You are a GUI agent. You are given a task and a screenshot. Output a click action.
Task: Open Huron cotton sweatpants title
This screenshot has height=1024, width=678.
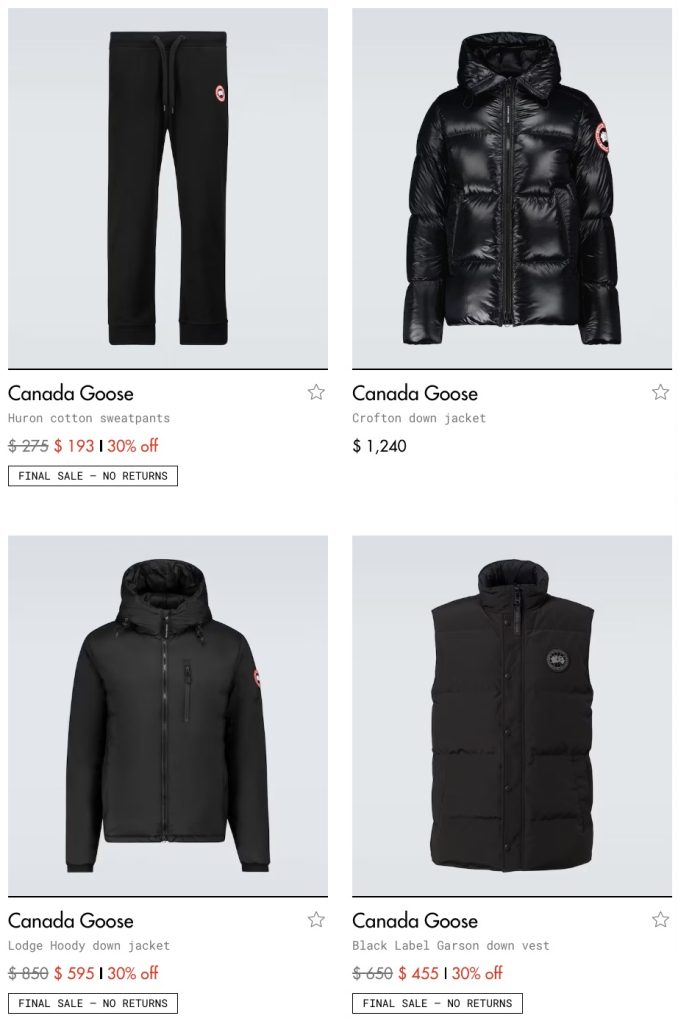coord(89,418)
